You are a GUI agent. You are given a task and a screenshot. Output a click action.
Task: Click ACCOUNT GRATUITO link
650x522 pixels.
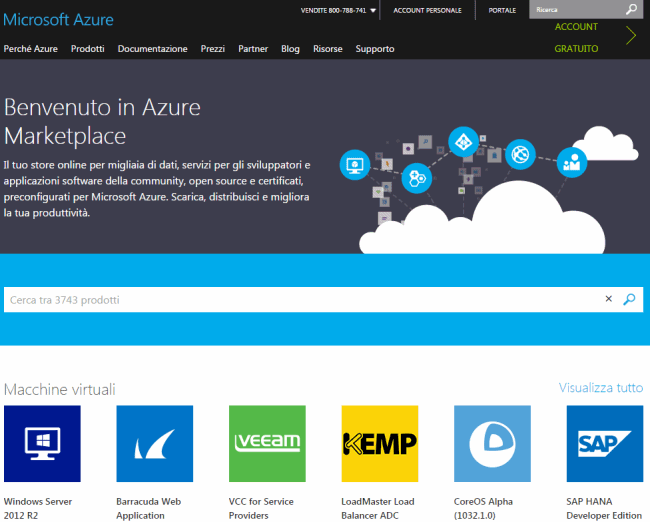point(576,37)
